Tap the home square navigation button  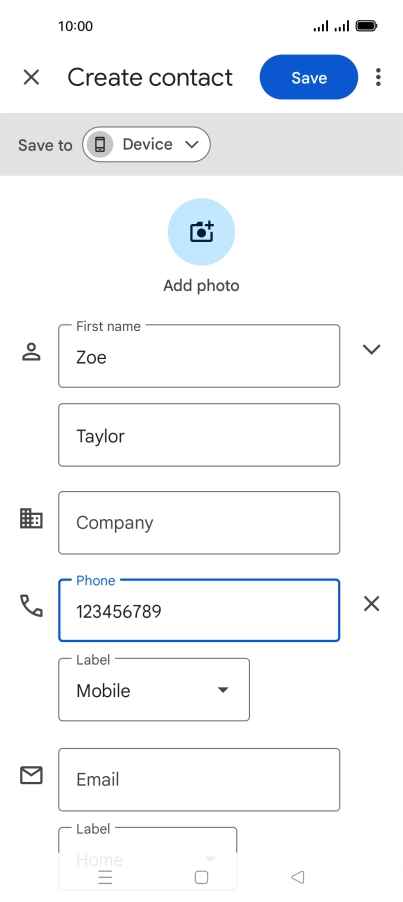click(201, 877)
